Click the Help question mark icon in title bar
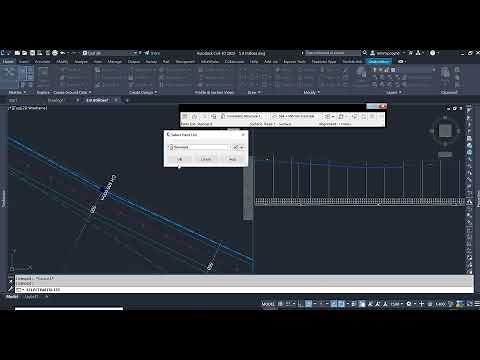Image resolution: width=480 pixels, height=360 pixels. click(x=433, y=53)
